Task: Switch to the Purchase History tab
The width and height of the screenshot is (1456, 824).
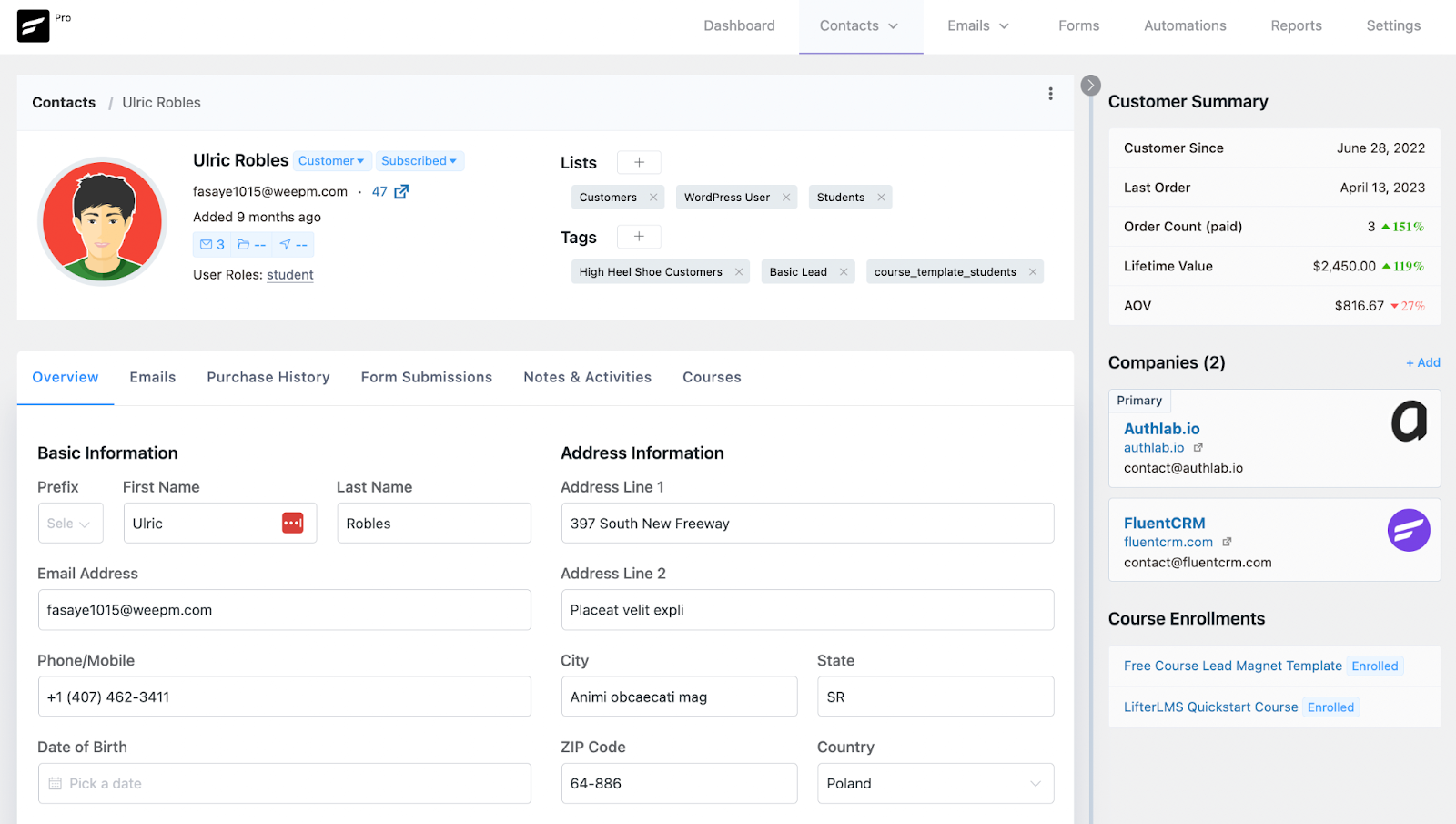Action: [x=268, y=378]
